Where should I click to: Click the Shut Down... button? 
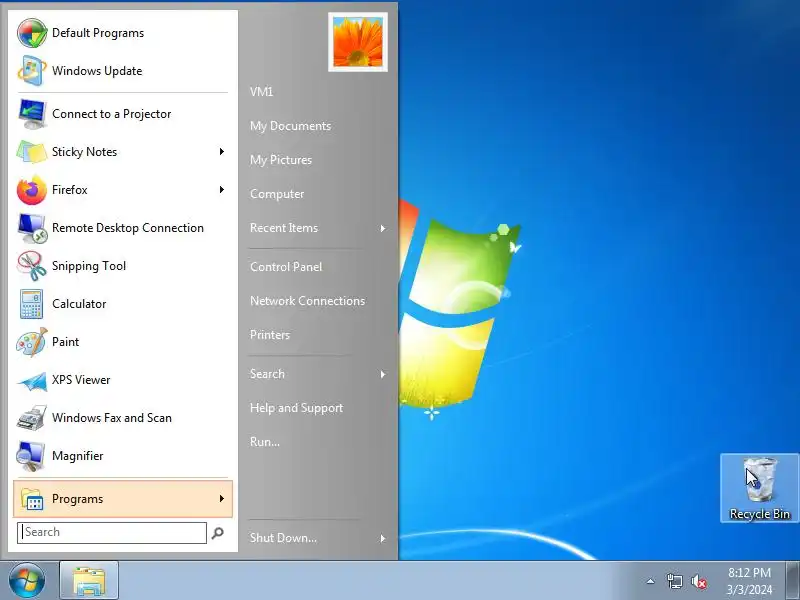(283, 538)
